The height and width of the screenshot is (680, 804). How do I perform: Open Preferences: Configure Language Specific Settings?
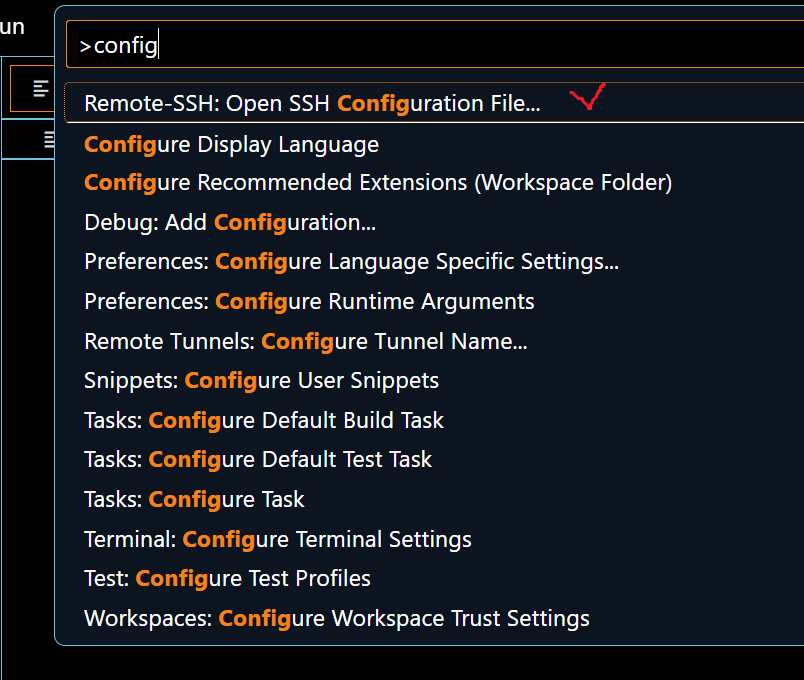coord(434,262)
